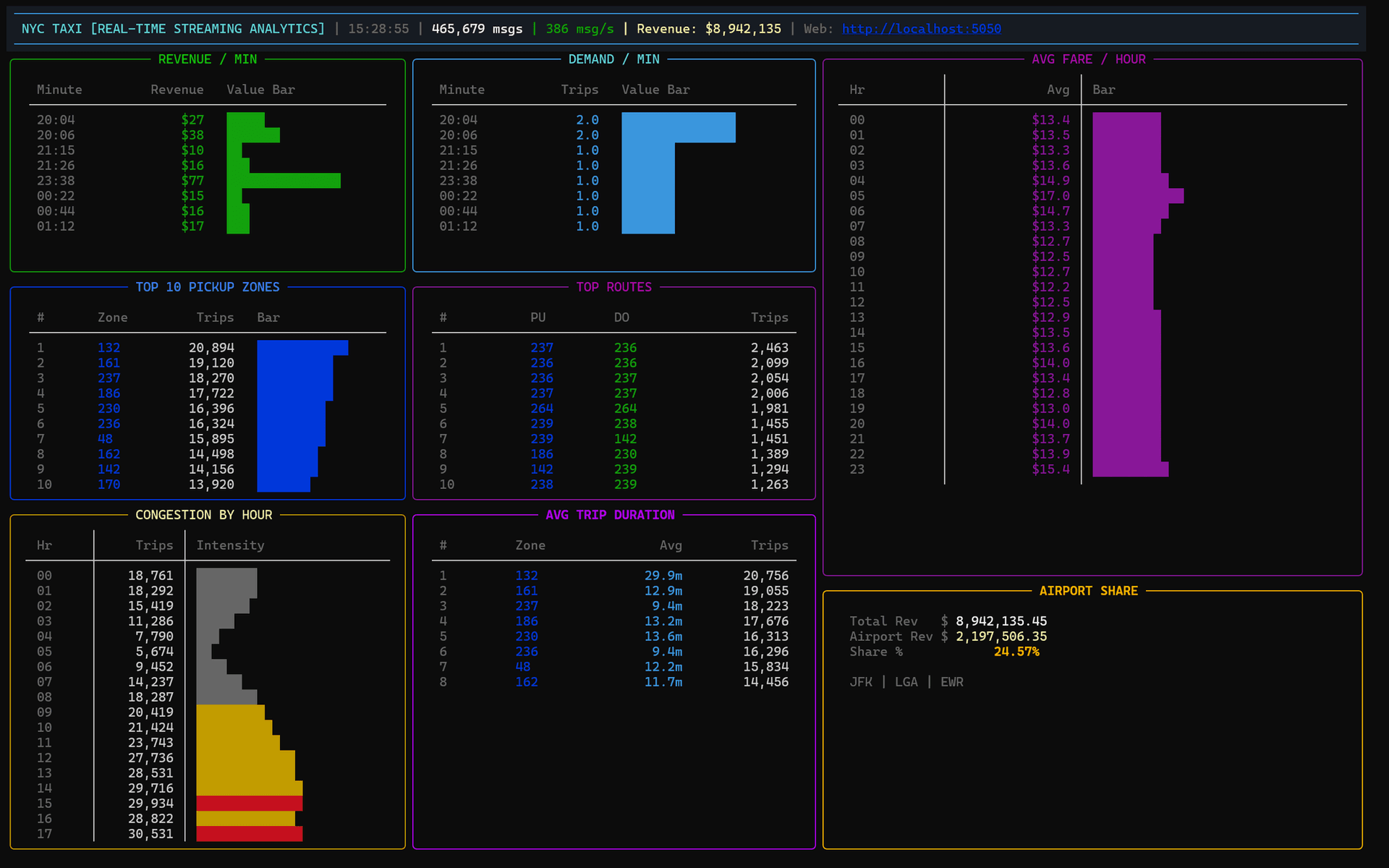
Task: Click average duration 13.6m for zone 230
Action: click(663, 637)
